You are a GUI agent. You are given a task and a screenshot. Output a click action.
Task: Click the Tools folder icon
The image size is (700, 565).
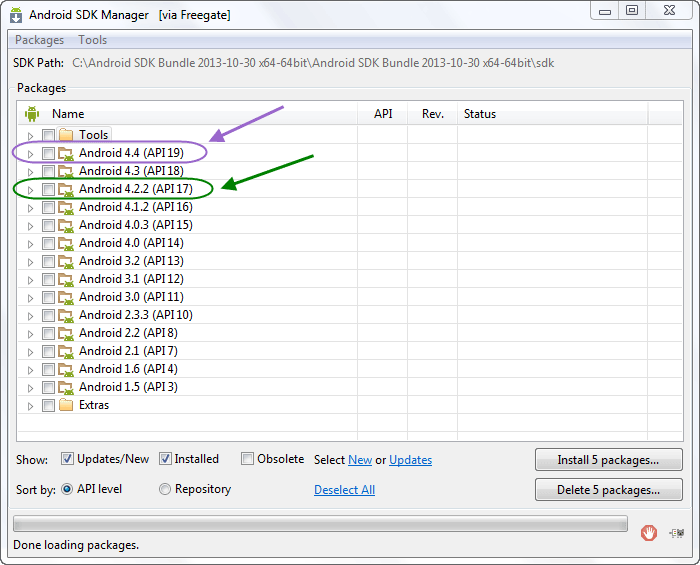tap(66, 135)
